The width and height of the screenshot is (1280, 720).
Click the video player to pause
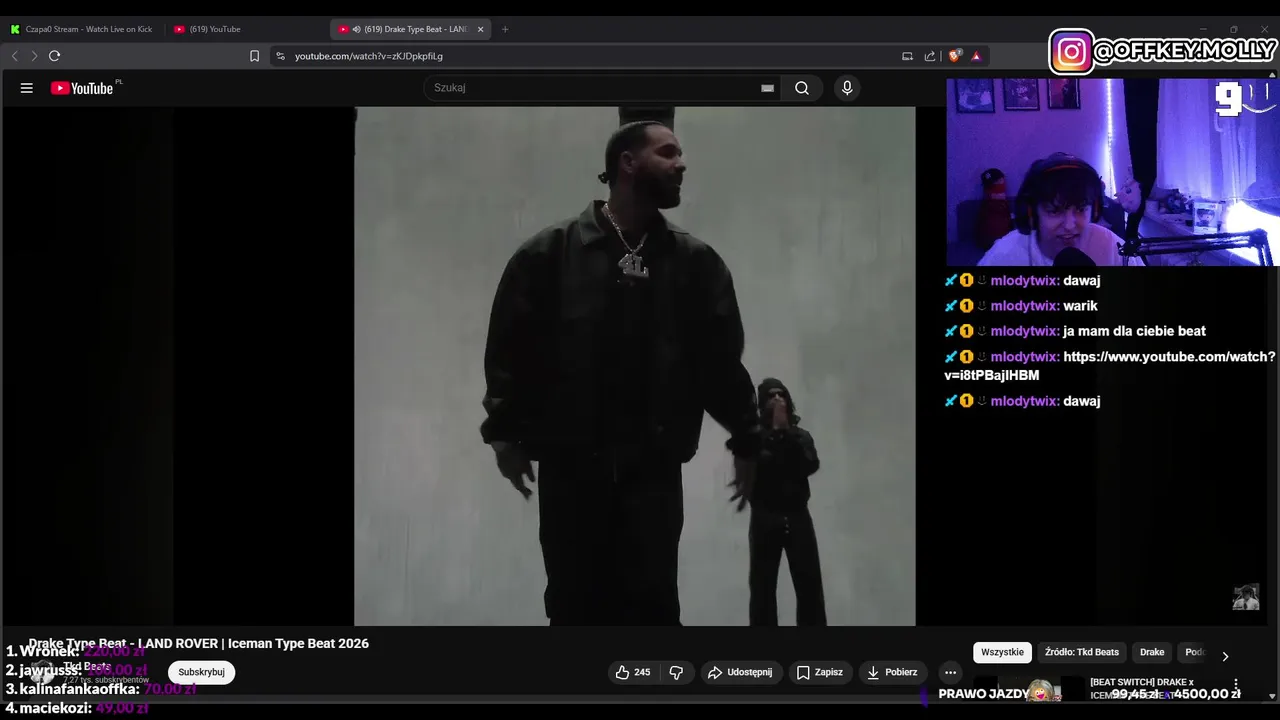coord(634,366)
